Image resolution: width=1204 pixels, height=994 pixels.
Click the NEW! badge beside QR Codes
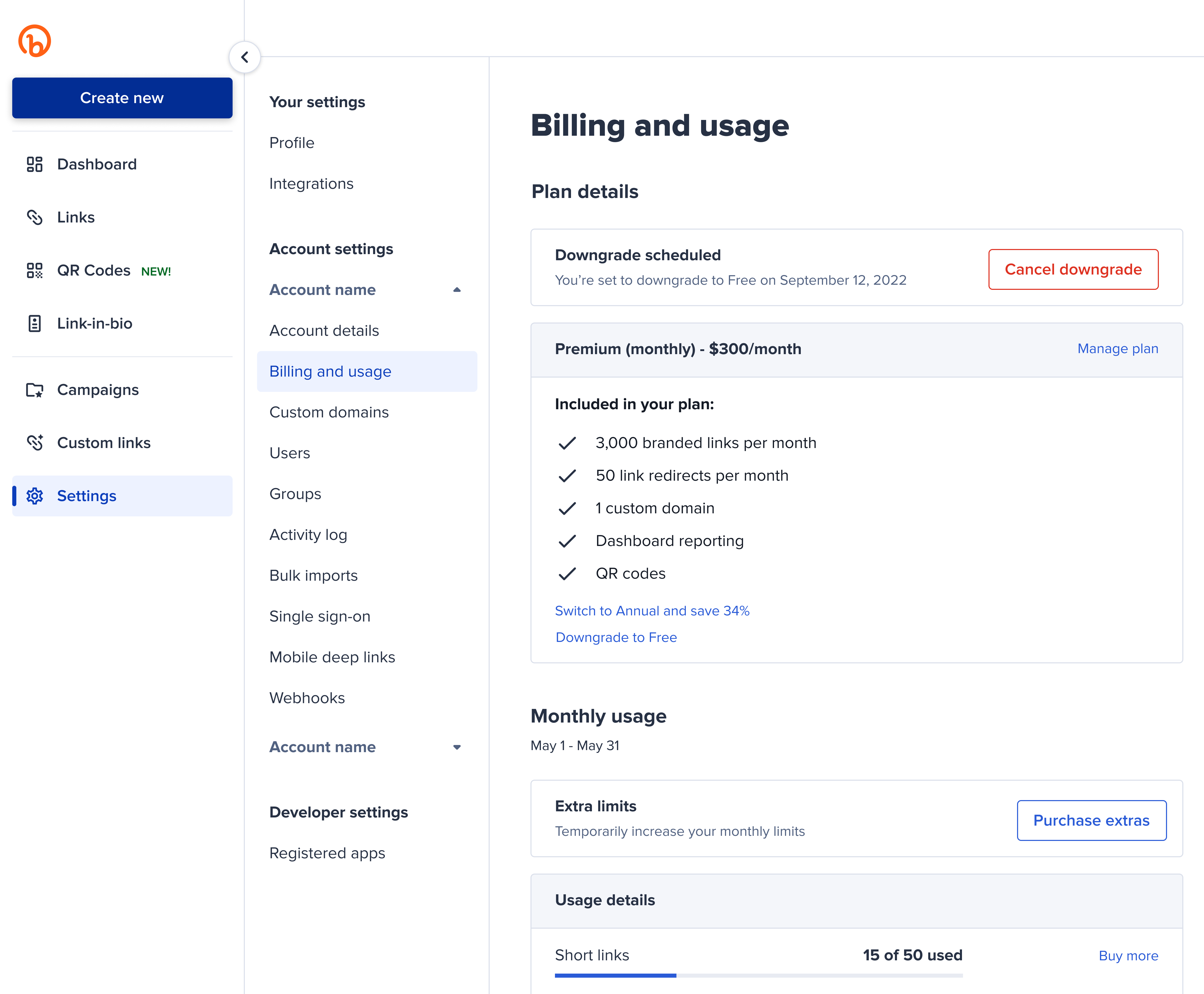[x=156, y=271]
